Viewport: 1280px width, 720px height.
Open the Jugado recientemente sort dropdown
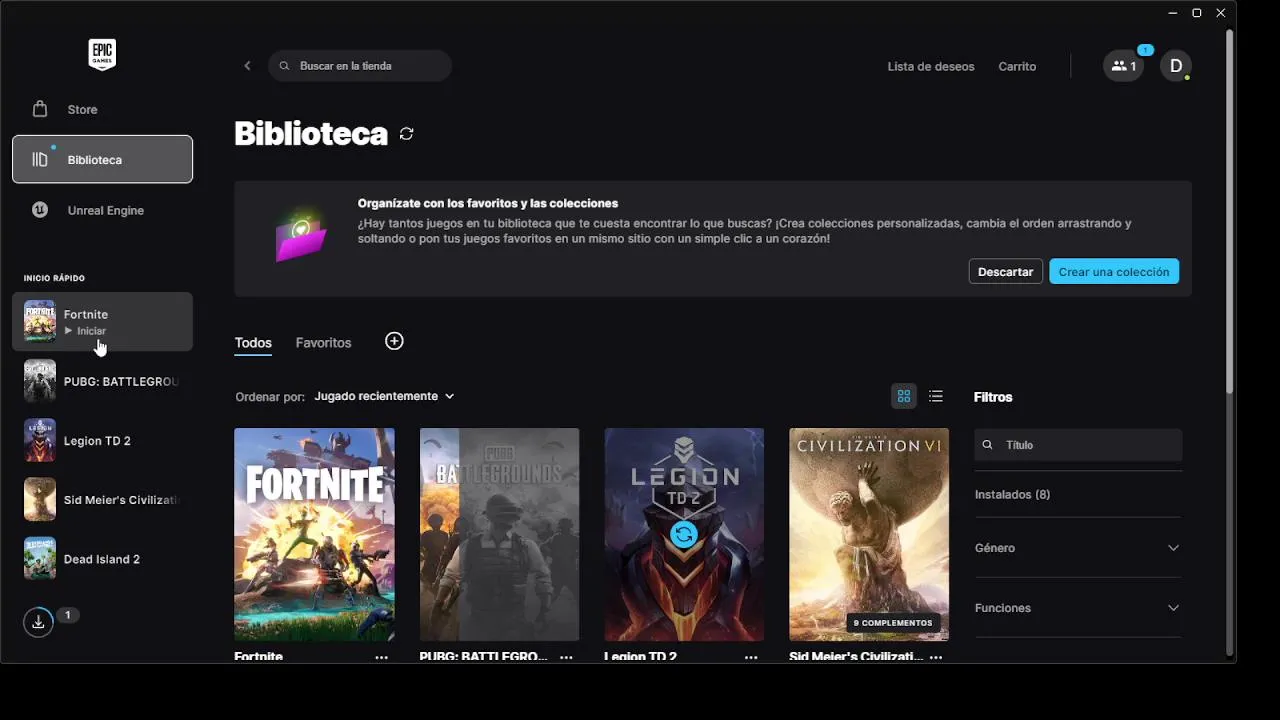[385, 396]
